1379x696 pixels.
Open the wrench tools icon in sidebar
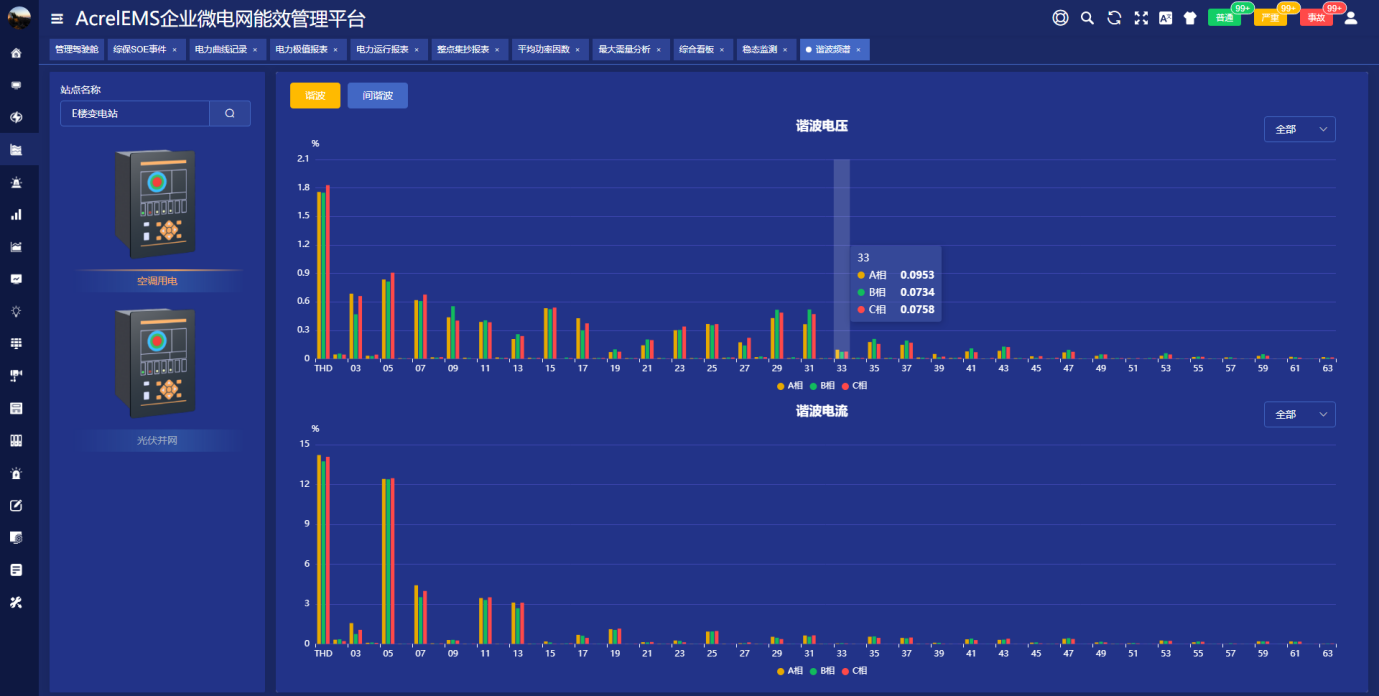[x=16, y=602]
